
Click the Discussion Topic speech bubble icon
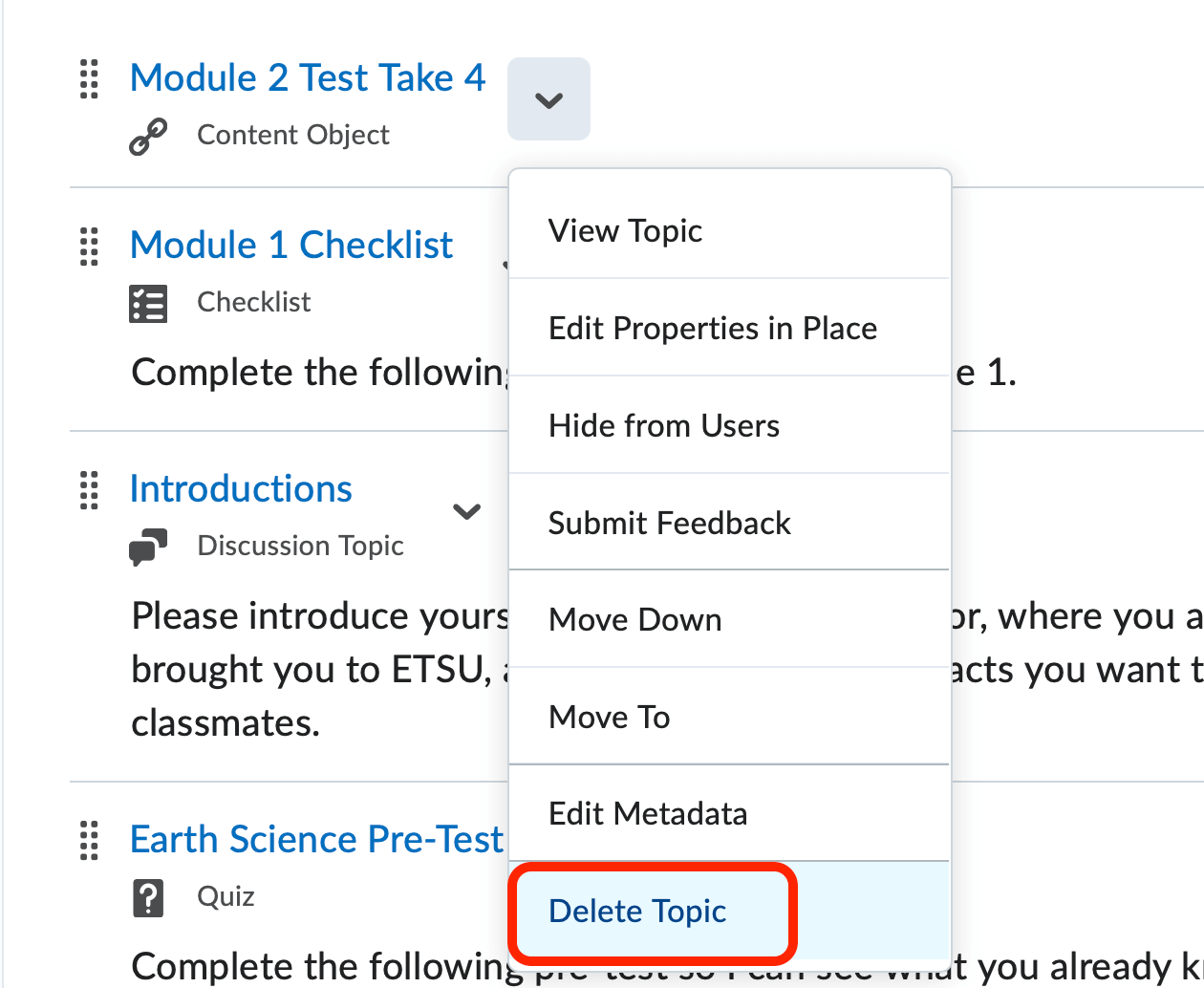[x=149, y=545]
